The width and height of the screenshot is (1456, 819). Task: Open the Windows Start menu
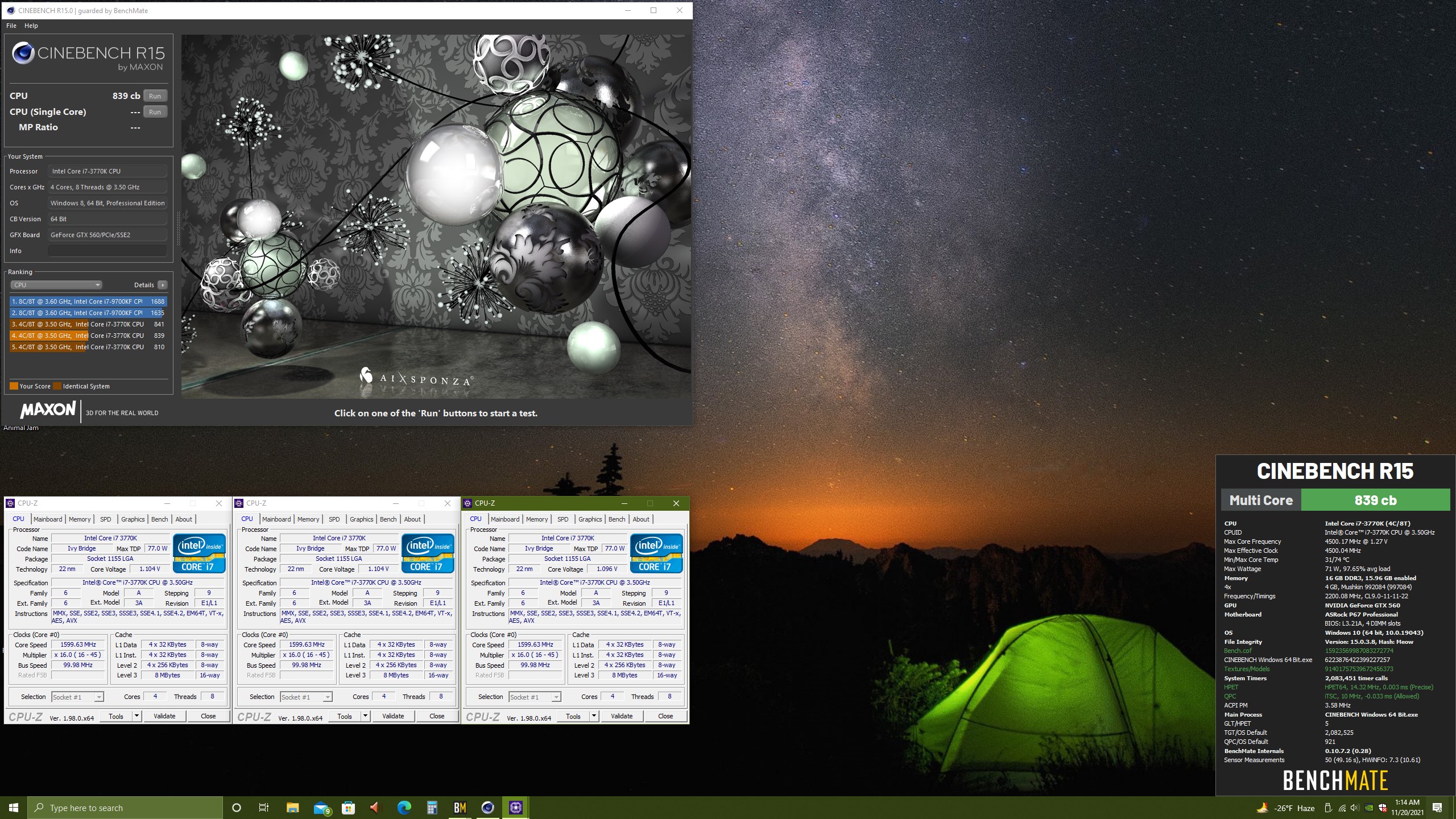[x=14, y=808]
